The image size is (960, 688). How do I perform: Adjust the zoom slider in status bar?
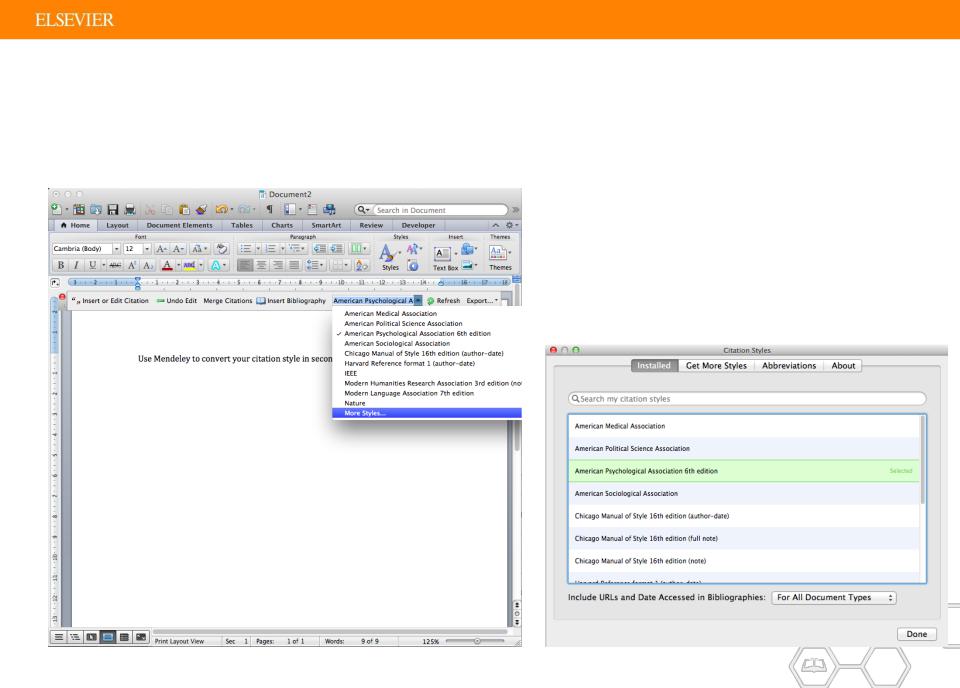click(x=476, y=641)
